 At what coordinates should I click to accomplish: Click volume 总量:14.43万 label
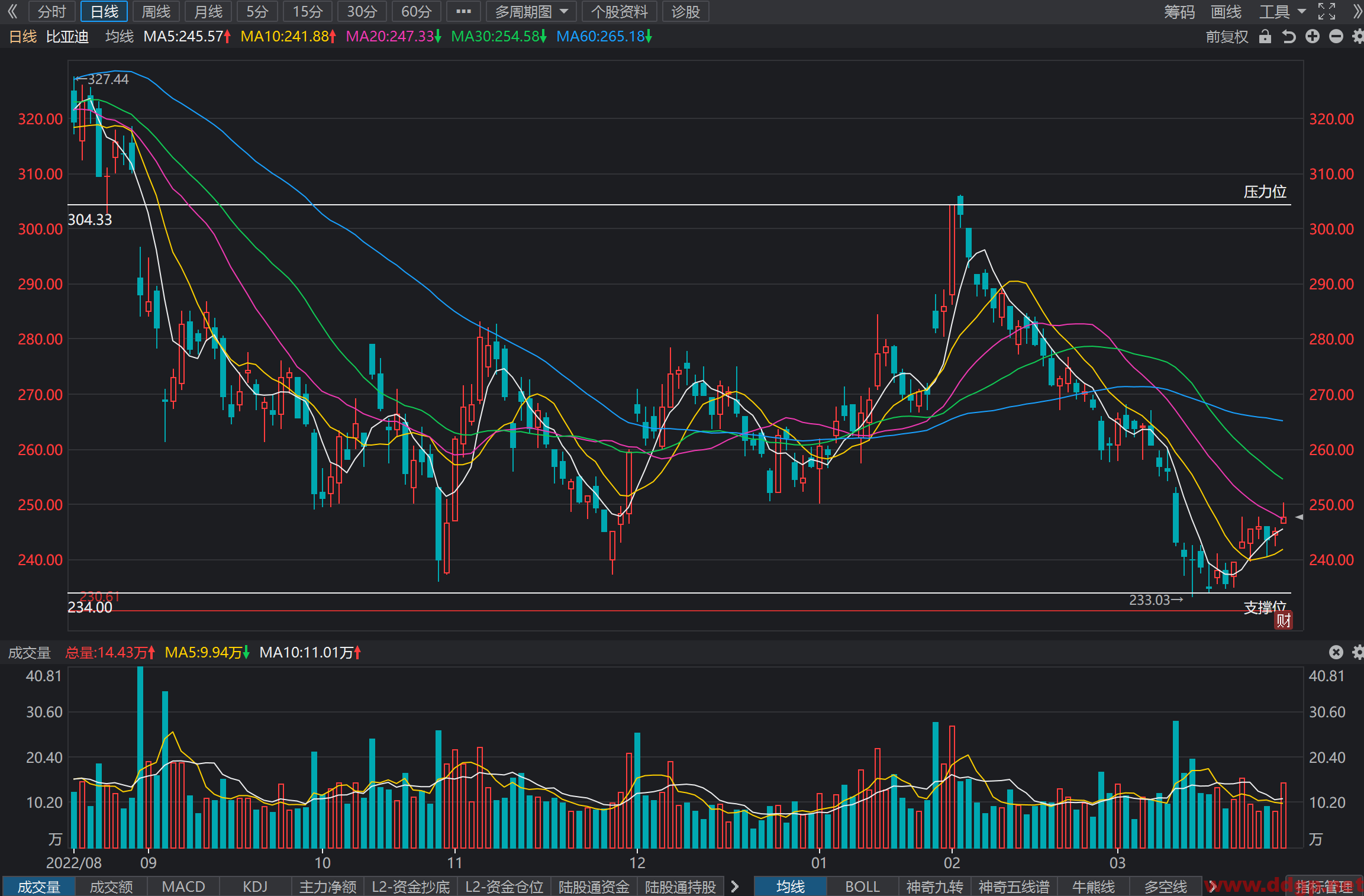[x=110, y=653]
